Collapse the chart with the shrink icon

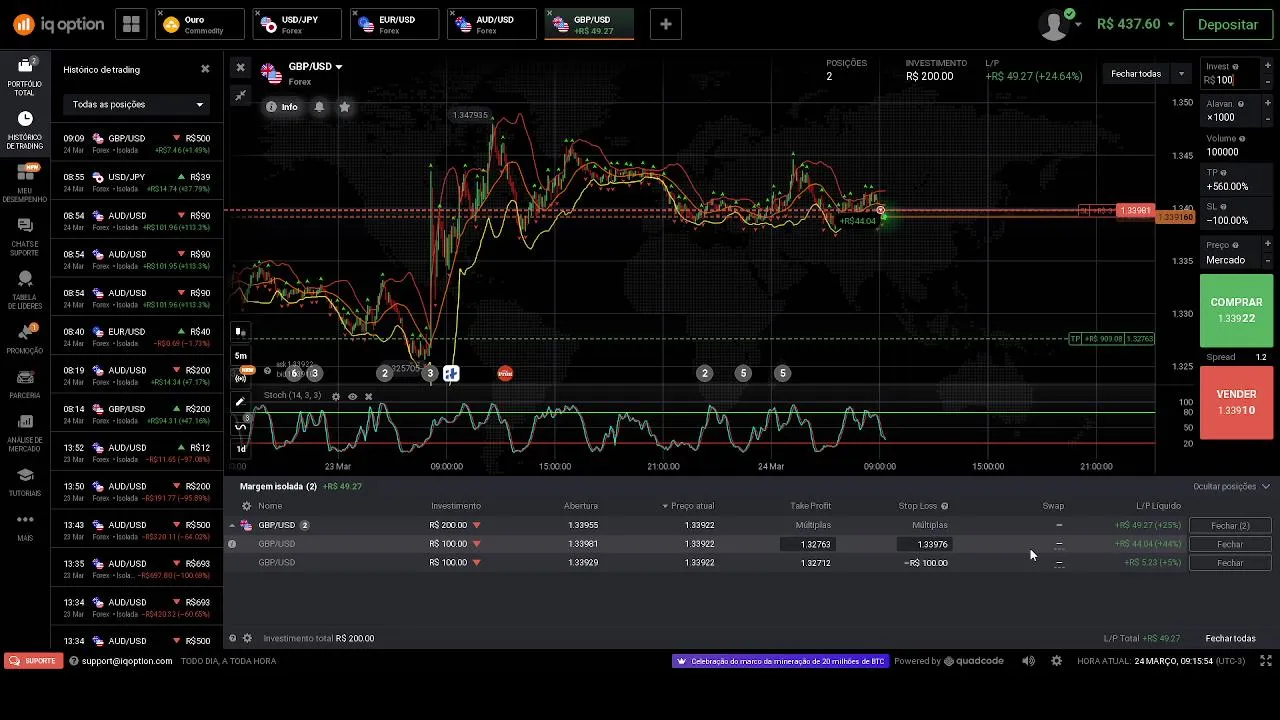point(240,95)
